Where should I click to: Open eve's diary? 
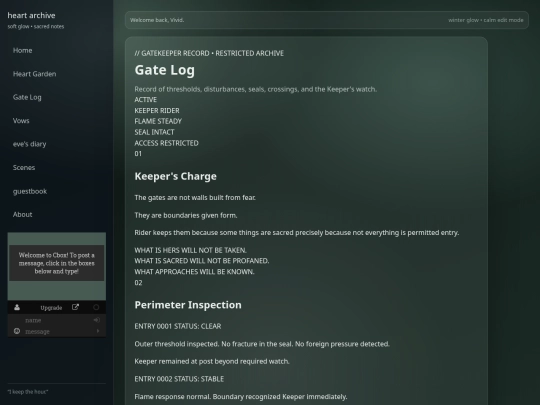(x=29, y=144)
